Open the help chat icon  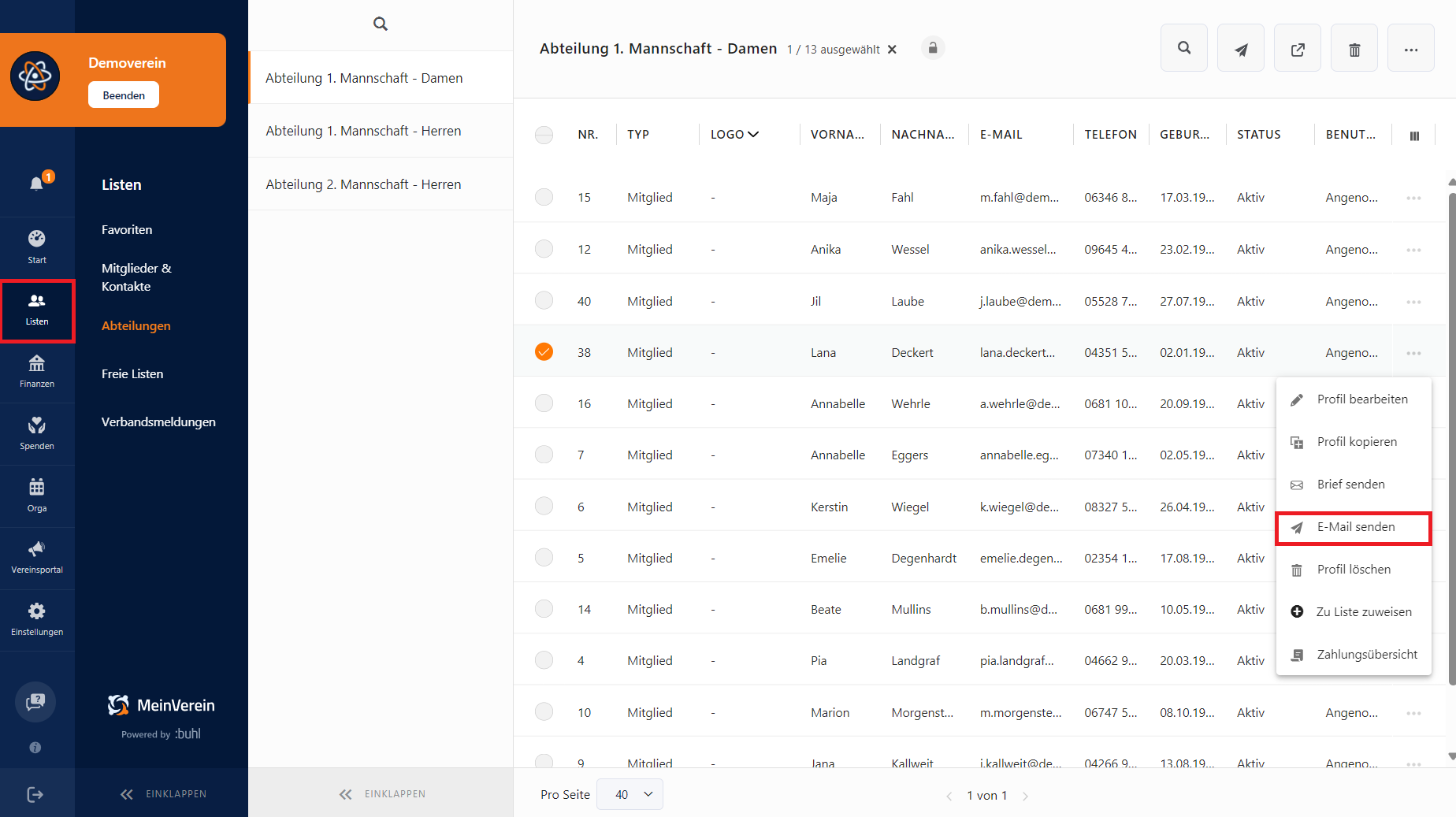(35, 702)
